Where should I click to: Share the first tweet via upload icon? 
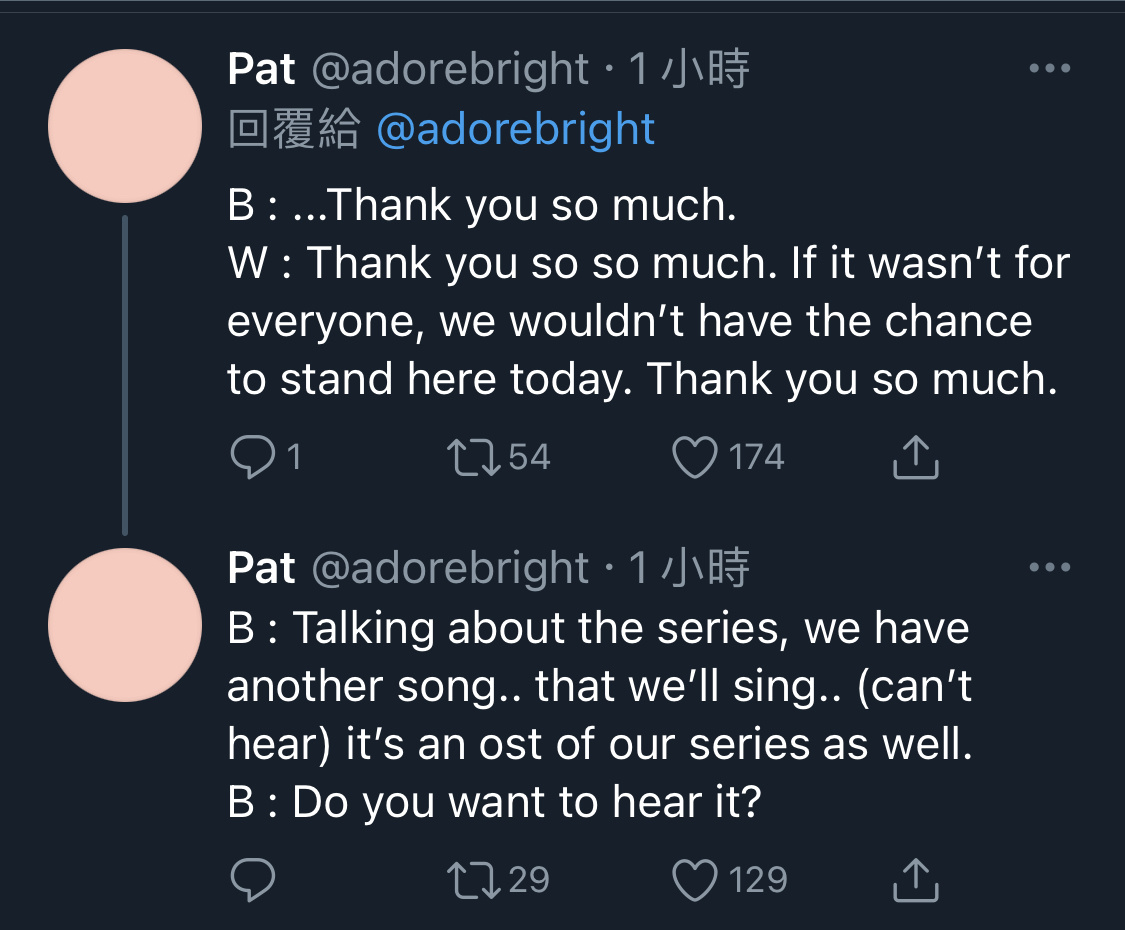coord(915,456)
